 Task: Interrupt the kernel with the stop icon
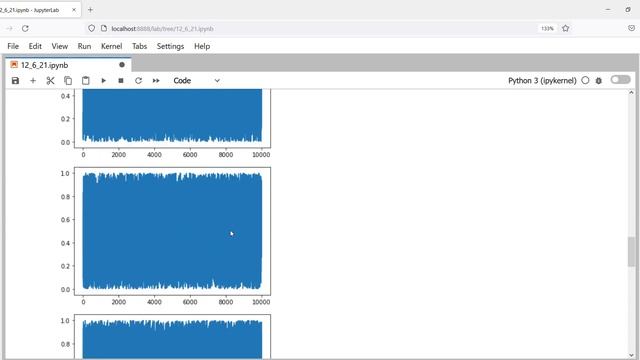(121, 81)
